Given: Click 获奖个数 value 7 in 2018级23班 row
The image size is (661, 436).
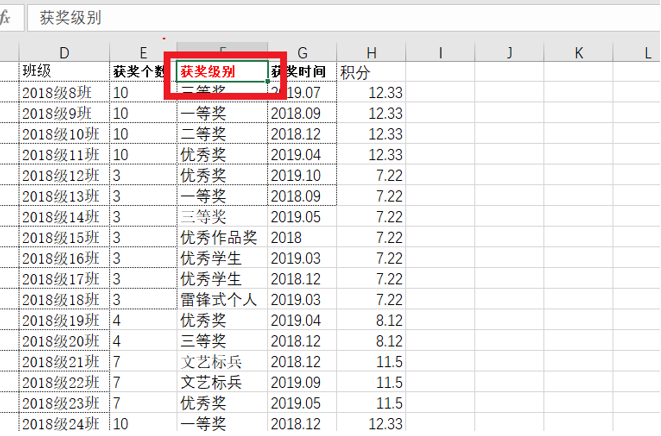Looking at the screenshot, I should pos(143,403).
